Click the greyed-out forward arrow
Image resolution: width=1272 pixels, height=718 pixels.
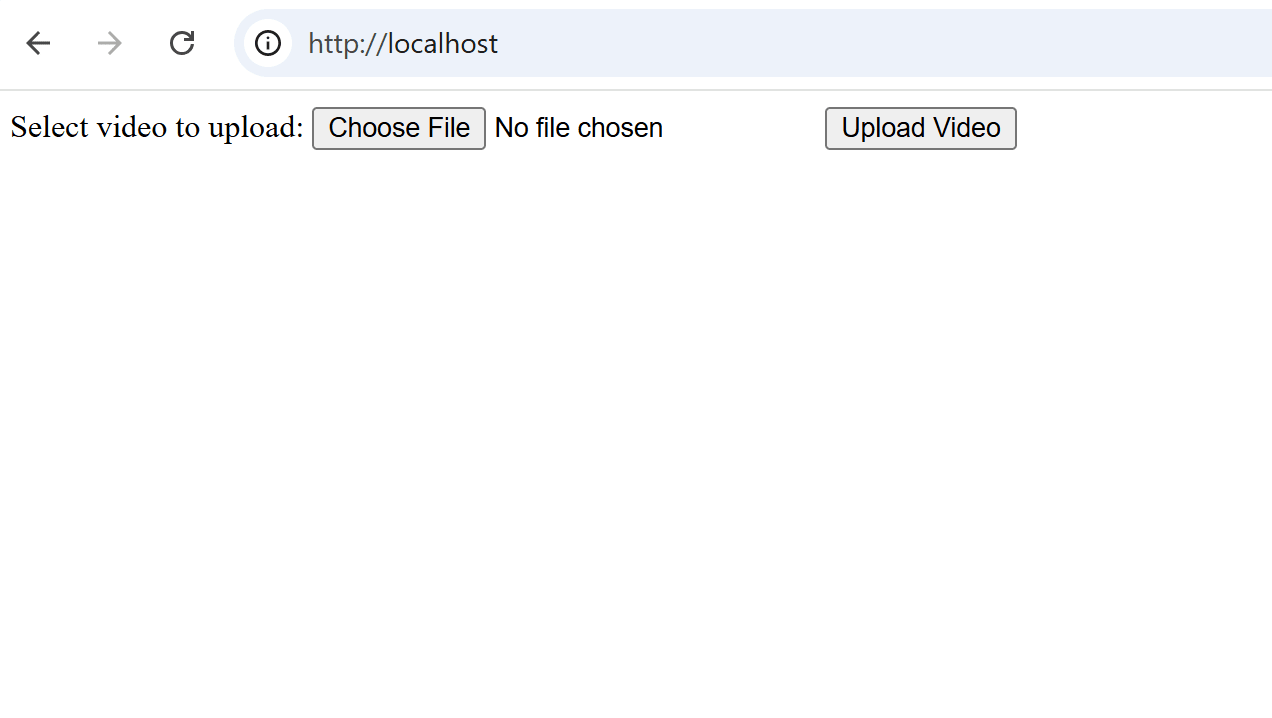point(110,43)
